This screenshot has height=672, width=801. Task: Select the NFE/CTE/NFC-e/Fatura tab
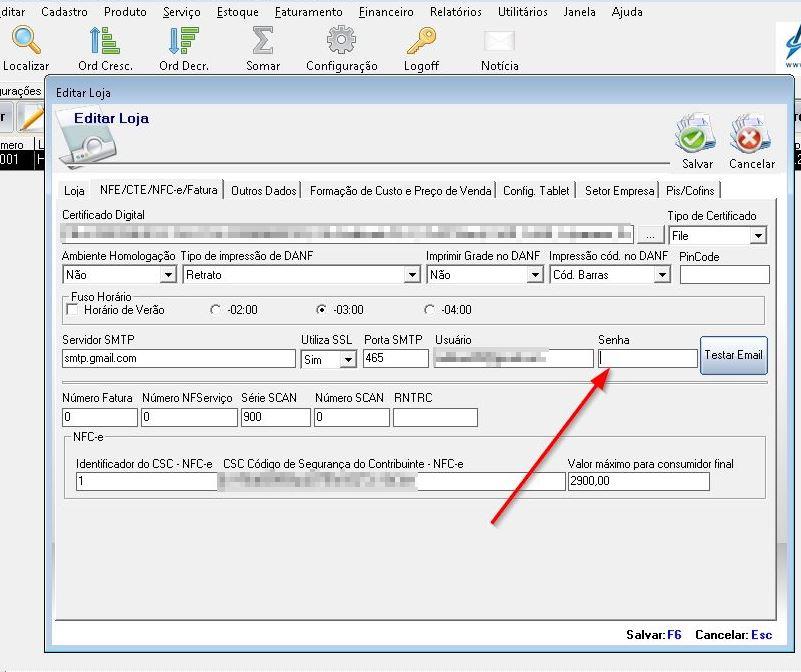point(158,190)
